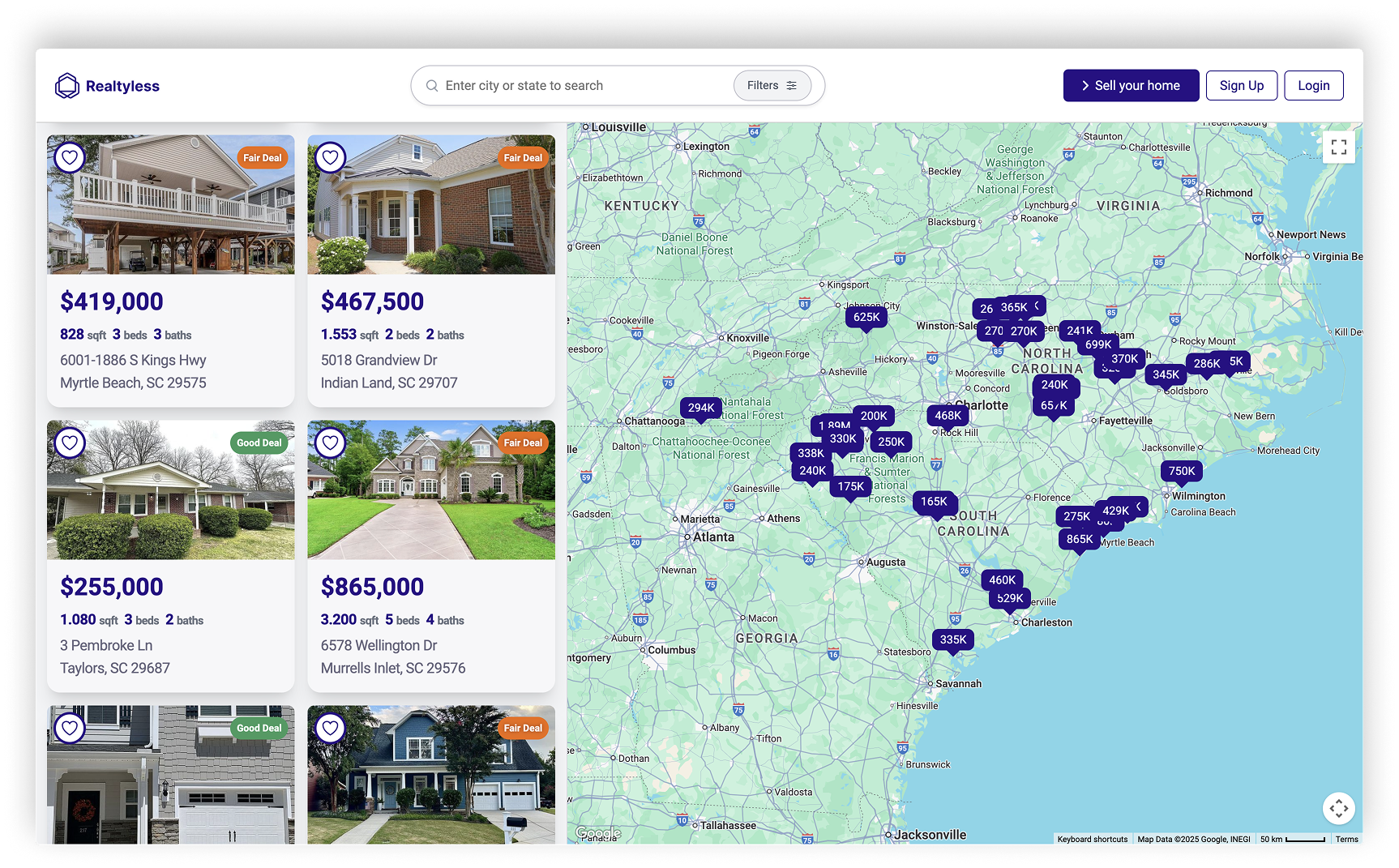Select the 460K map price marker
Image resolution: width=1399 pixels, height=868 pixels.
(x=1002, y=581)
